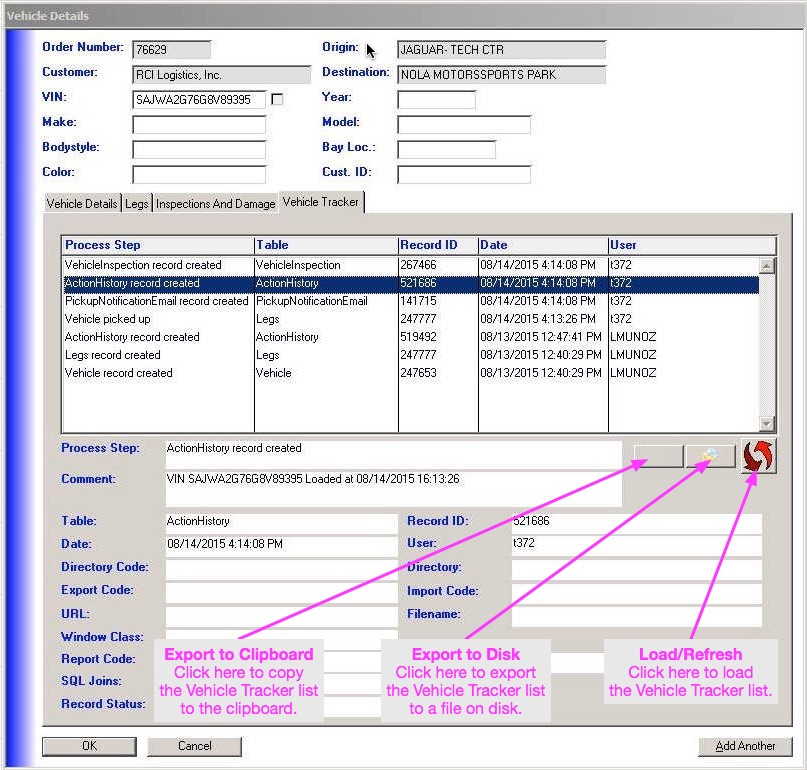Click the Destination field NOLA MOTORSSPORTS PARK
Image resolution: width=807 pixels, height=770 pixels.
click(x=501, y=75)
